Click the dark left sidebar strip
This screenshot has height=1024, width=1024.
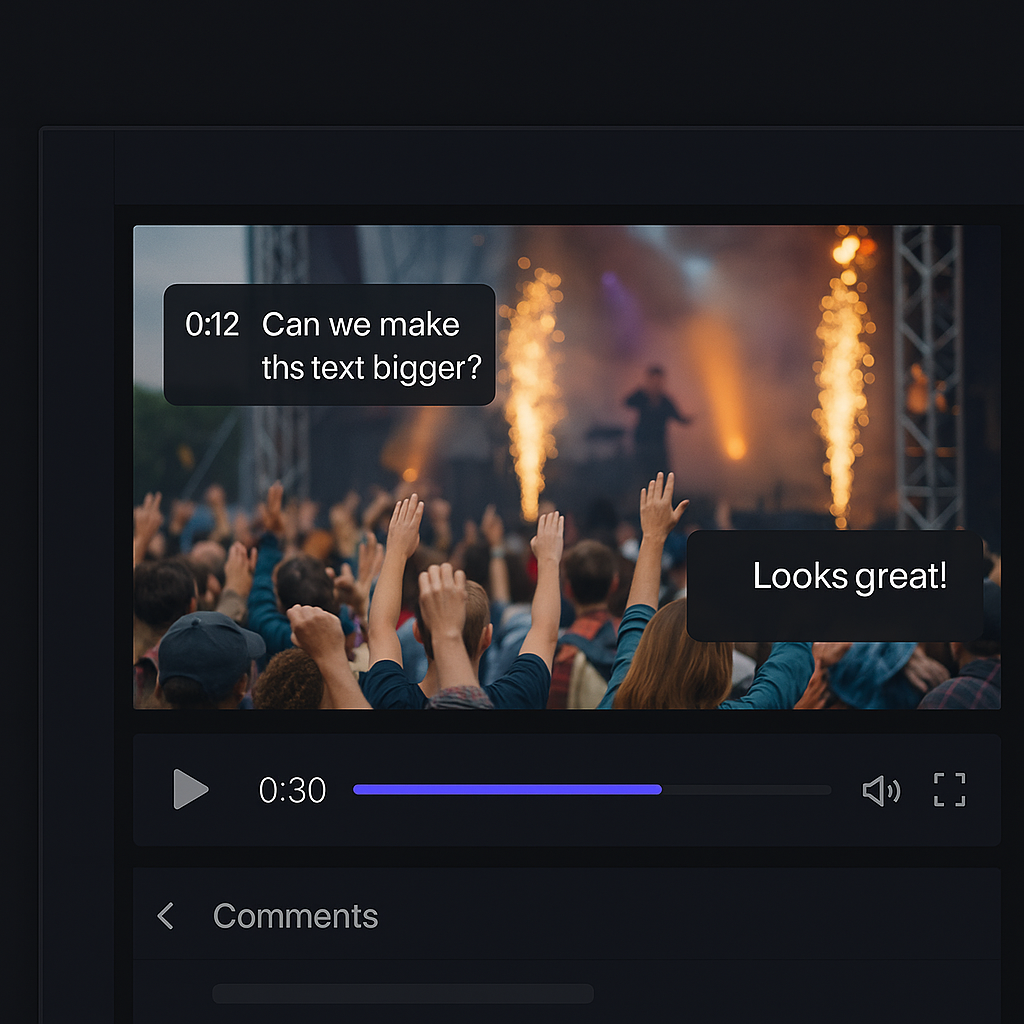point(78,575)
